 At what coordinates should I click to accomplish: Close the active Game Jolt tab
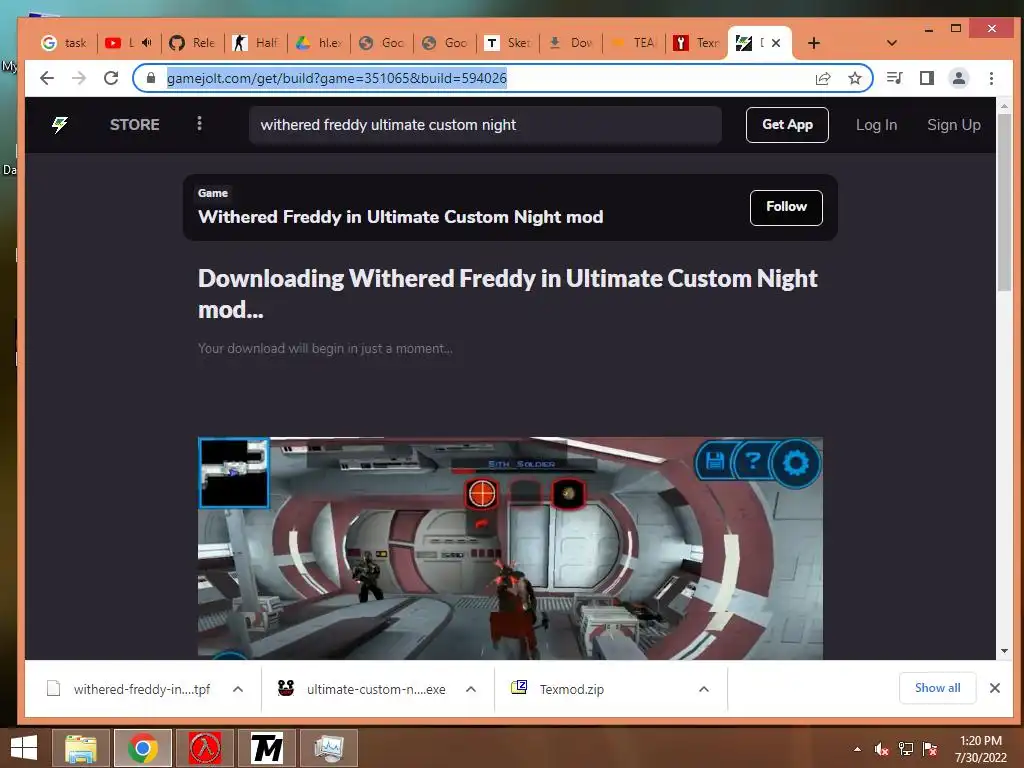[x=776, y=43]
